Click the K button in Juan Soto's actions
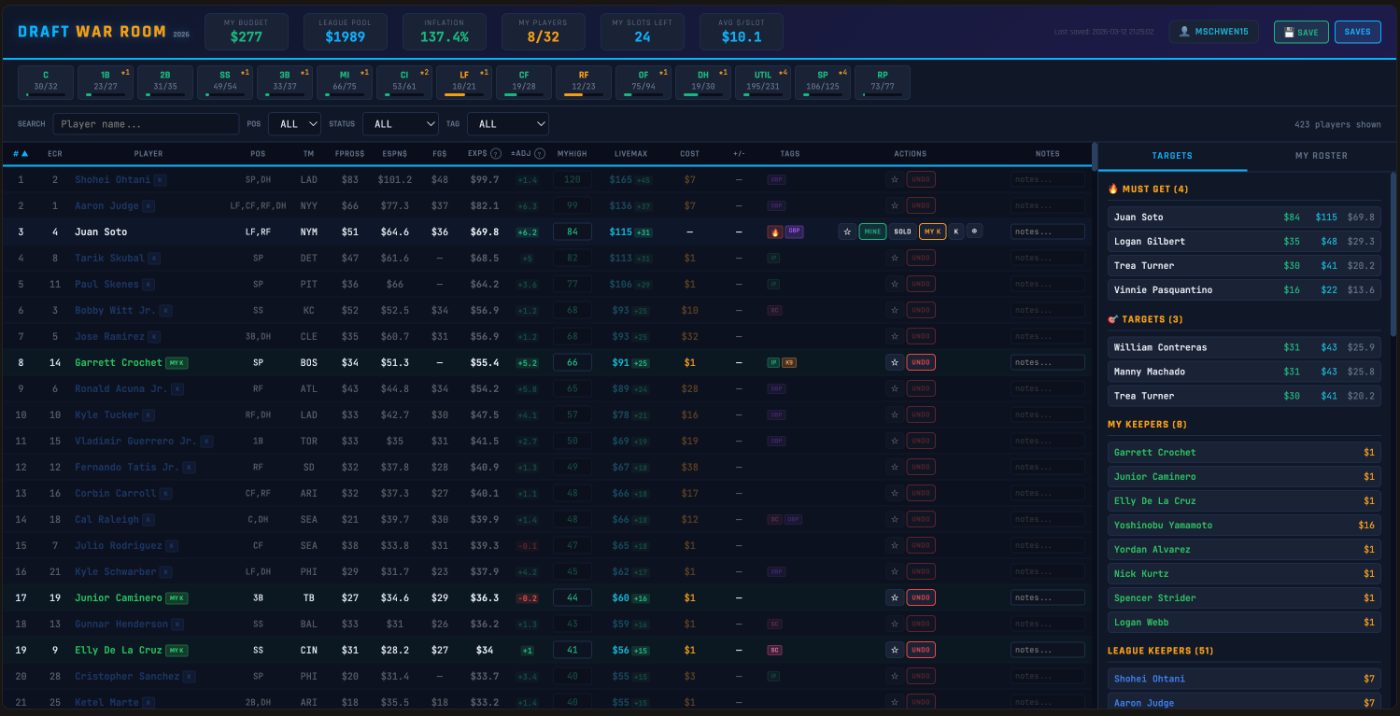 pyautogui.click(x=956, y=232)
